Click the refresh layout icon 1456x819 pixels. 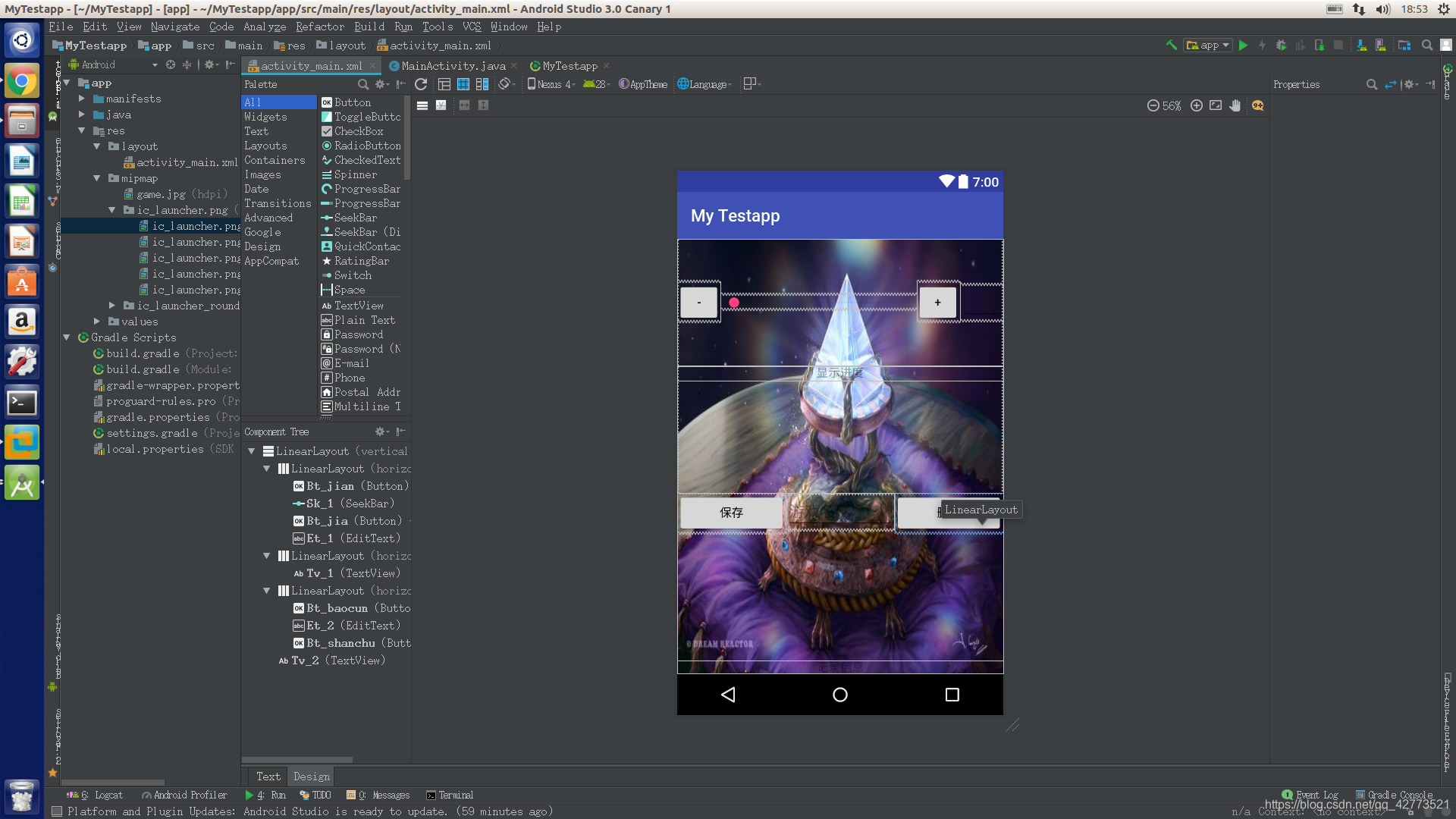421,84
